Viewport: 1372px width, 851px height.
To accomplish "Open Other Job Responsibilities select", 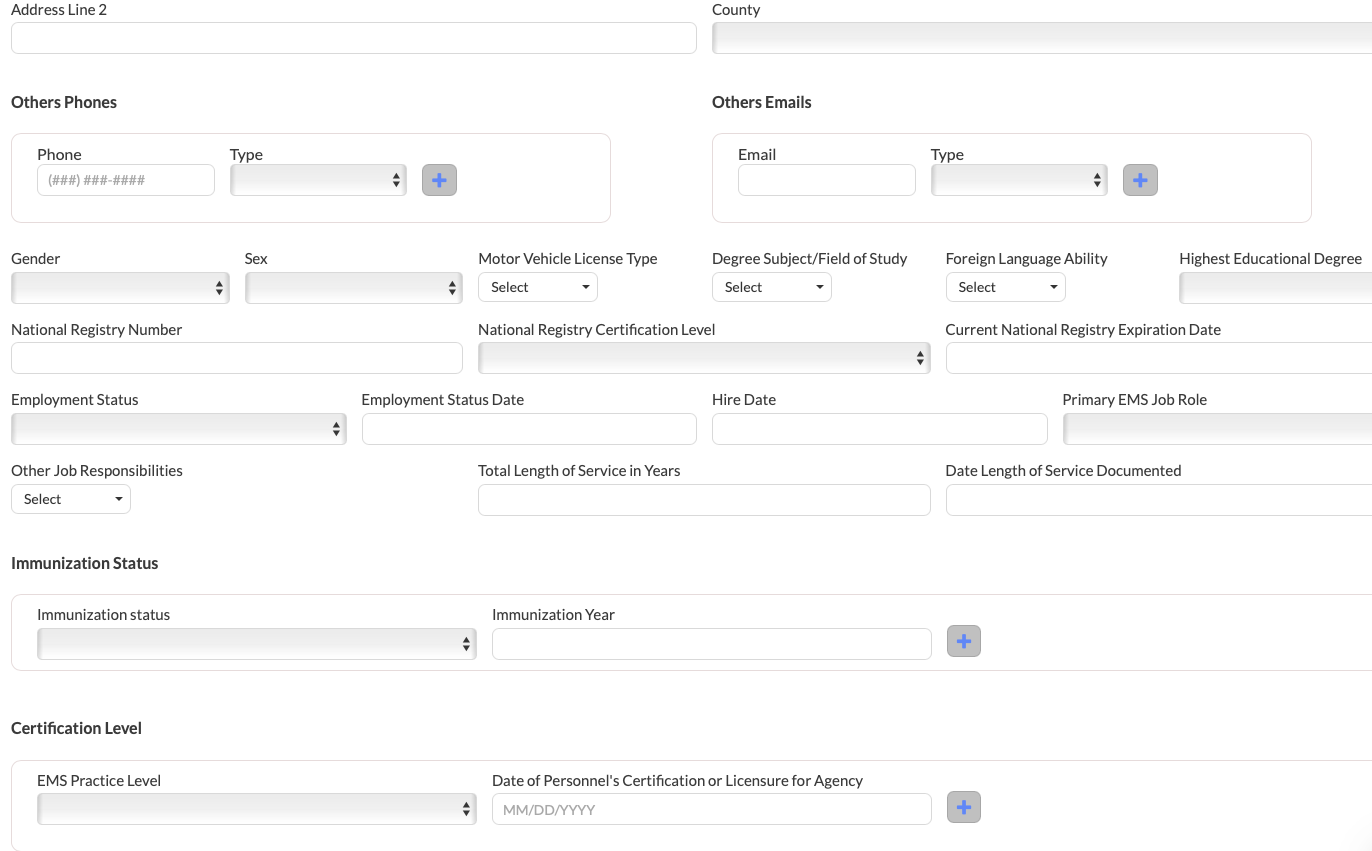I will [x=71, y=499].
